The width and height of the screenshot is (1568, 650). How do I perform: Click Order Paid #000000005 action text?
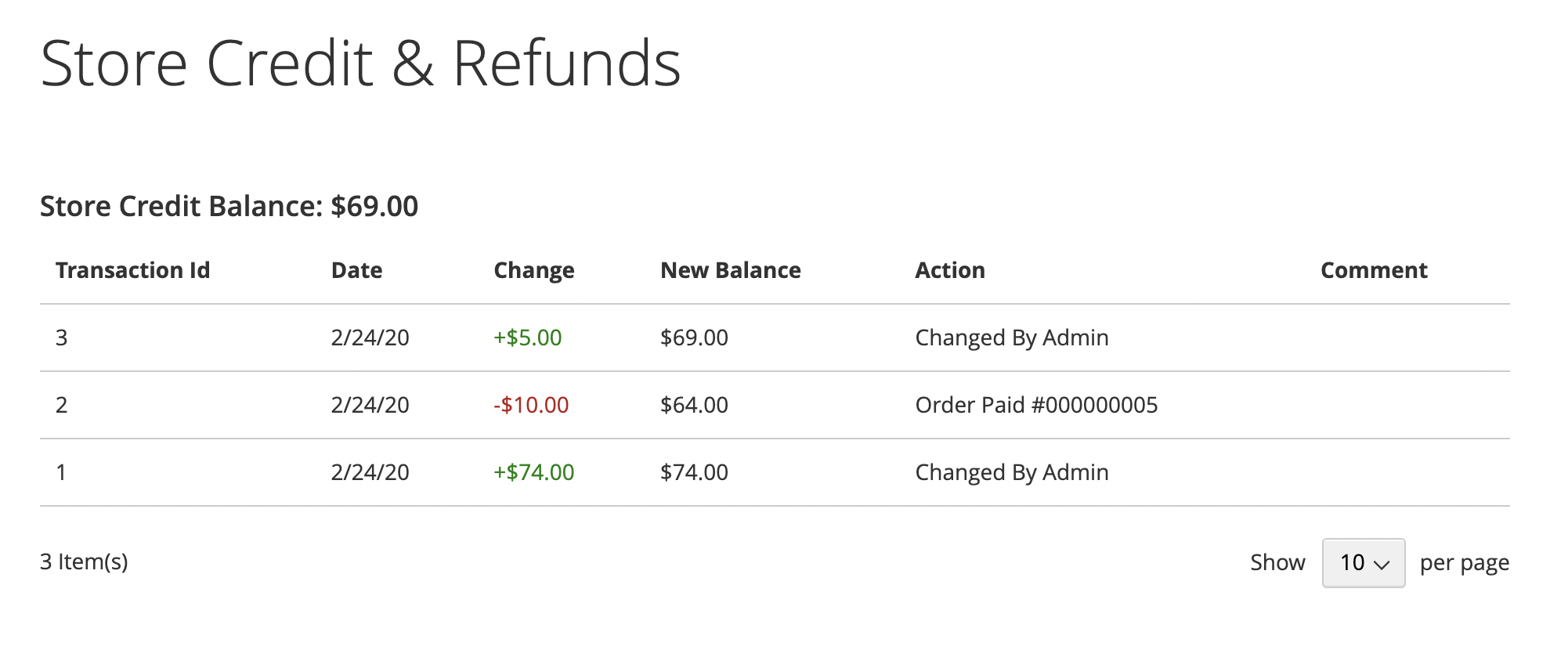point(1036,405)
